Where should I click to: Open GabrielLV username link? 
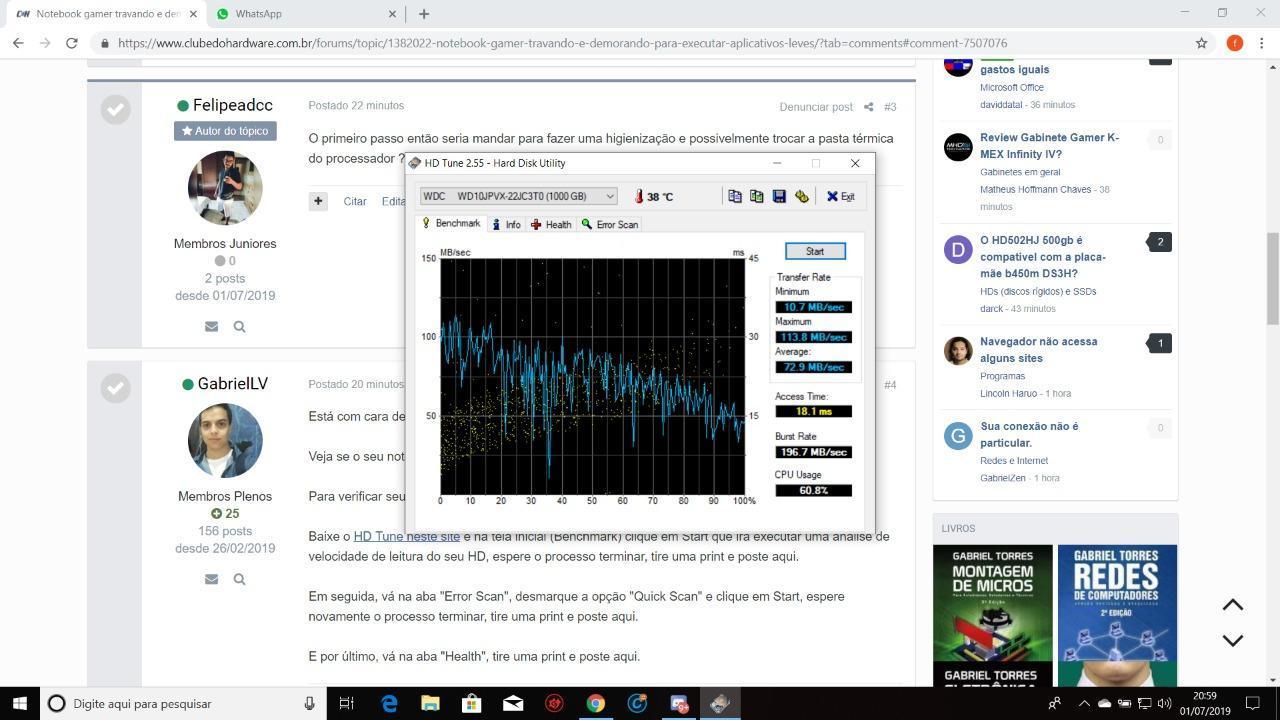[x=232, y=384]
